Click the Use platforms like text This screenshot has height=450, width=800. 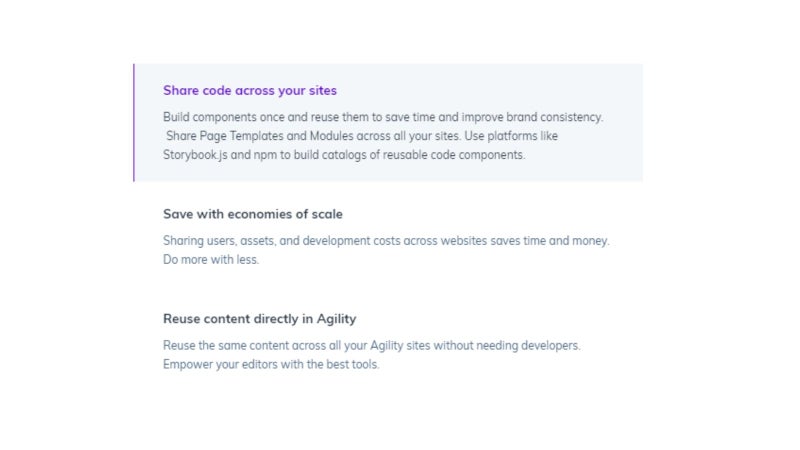[511, 136]
